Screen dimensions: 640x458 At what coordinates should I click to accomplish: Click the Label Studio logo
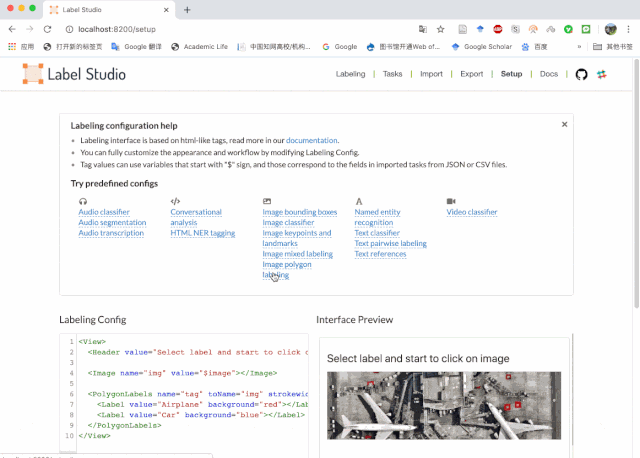coord(74,74)
